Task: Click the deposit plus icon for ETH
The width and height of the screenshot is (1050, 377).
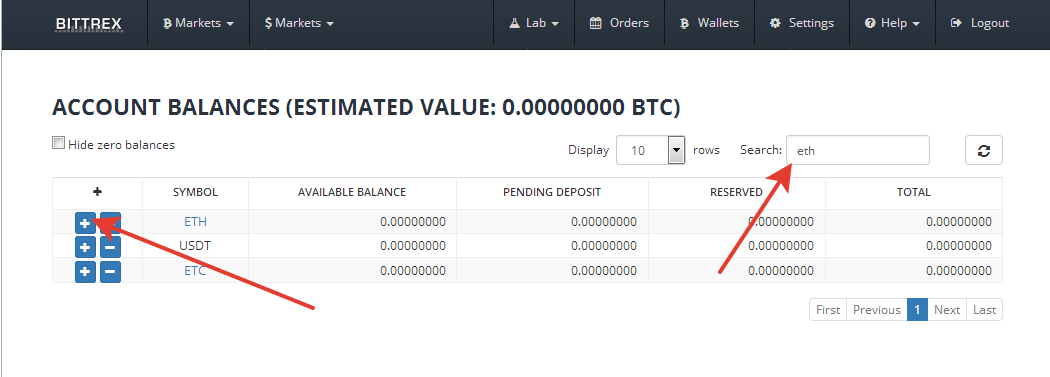Action: coord(85,222)
